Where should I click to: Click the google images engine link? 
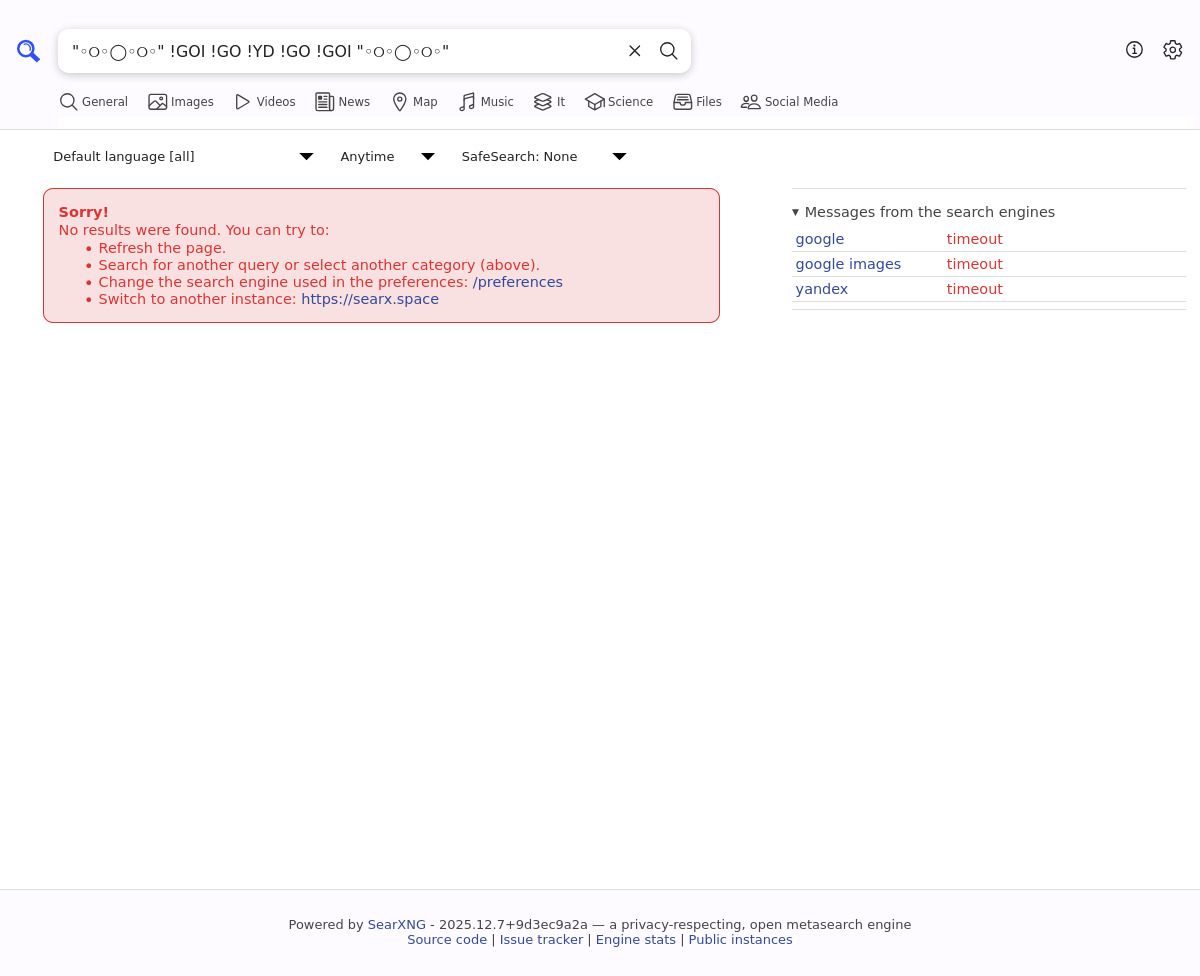coord(848,264)
